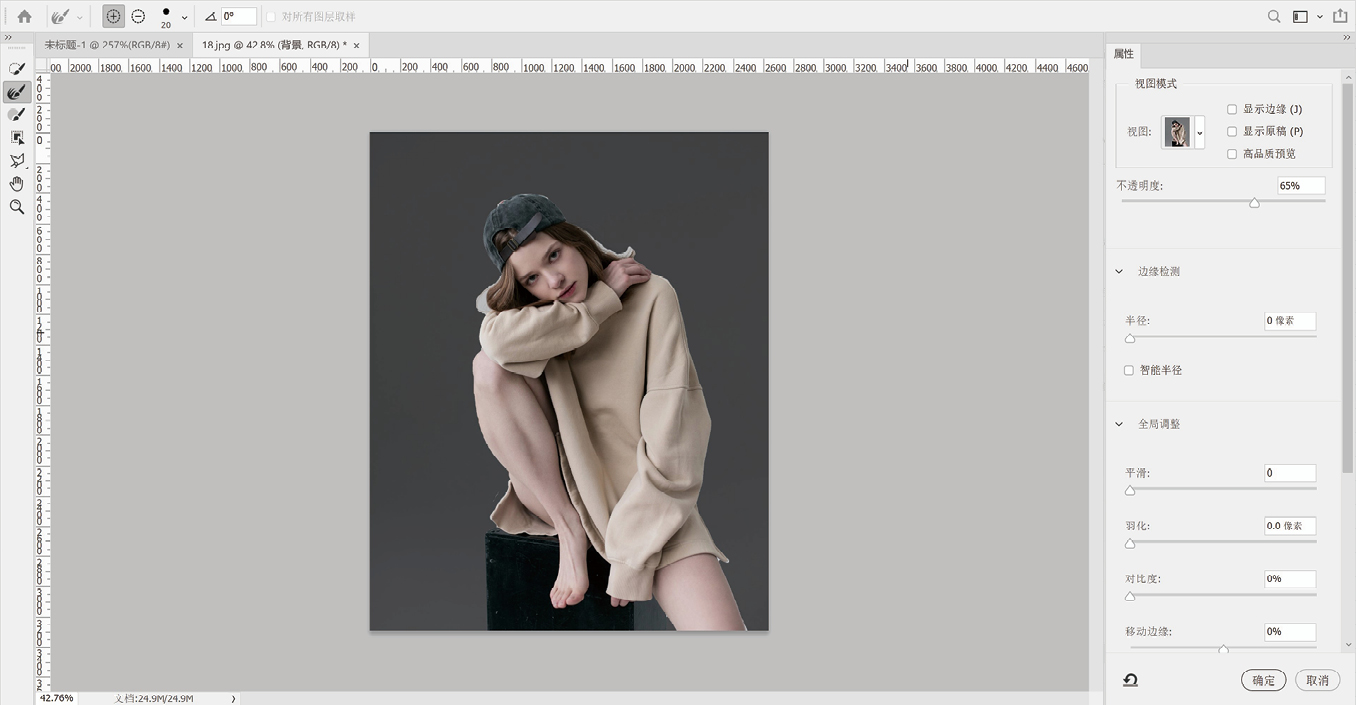
Task: Enable 智能半径 checkbox
Action: coord(1129,370)
